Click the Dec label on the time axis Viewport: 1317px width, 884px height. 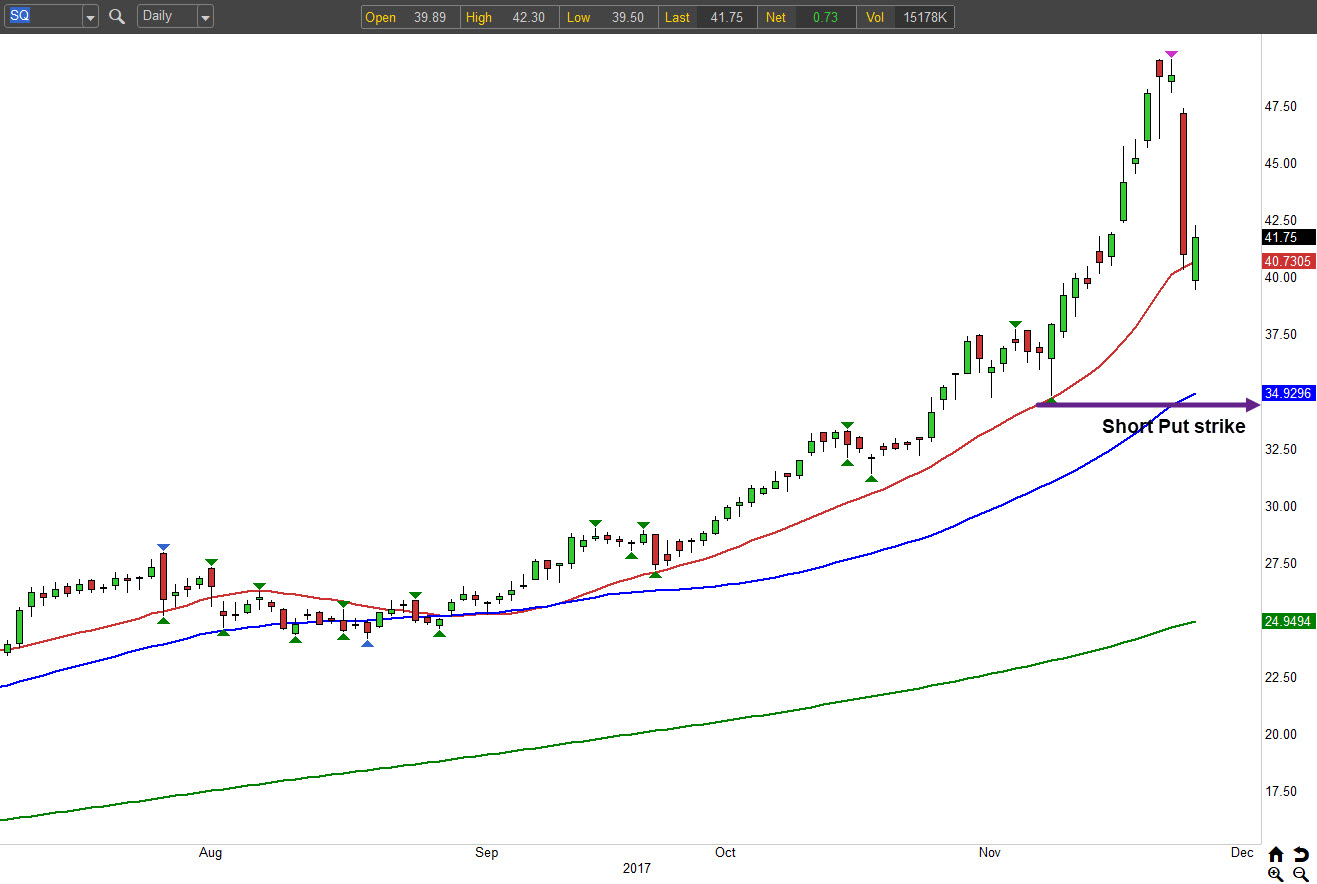pos(1241,853)
